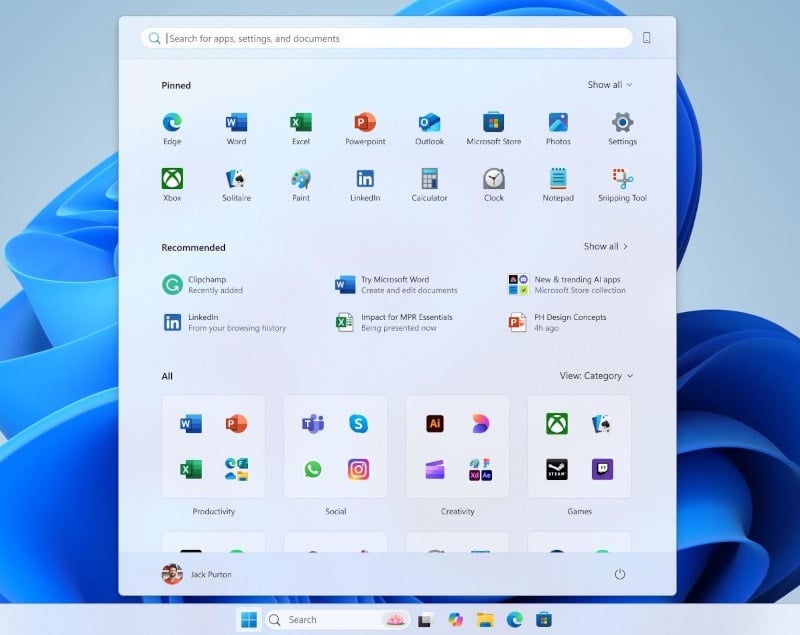The image size is (800, 635).
Task: Open Teams in the Social category
Action: pos(313,423)
